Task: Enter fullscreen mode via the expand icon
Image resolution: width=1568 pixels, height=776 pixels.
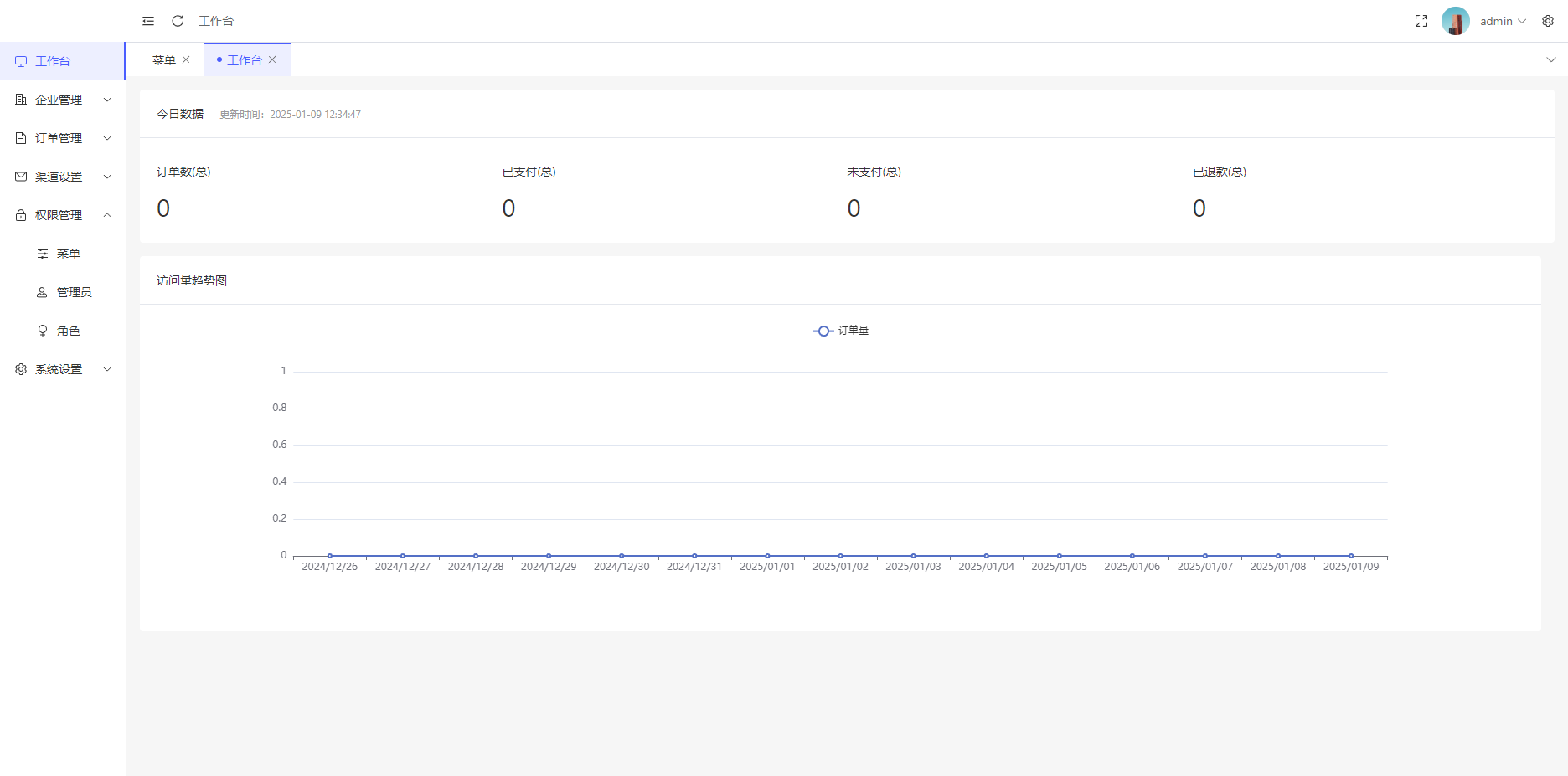Action: [x=1421, y=21]
